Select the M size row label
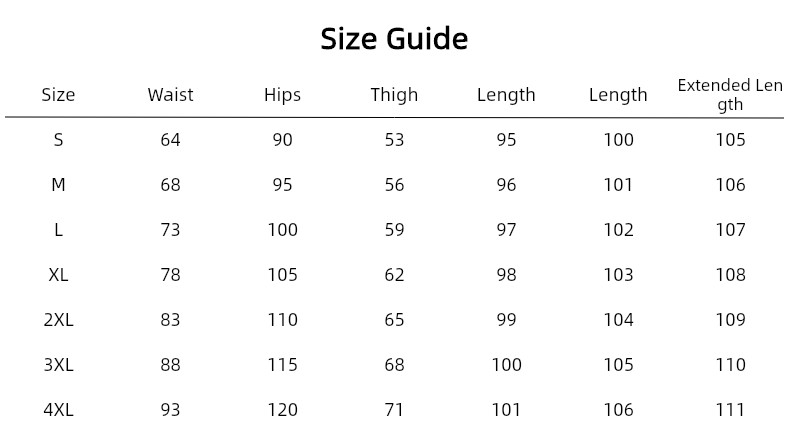Image resolution: width=789 pixels, height=445 pixels. (58, 185)
